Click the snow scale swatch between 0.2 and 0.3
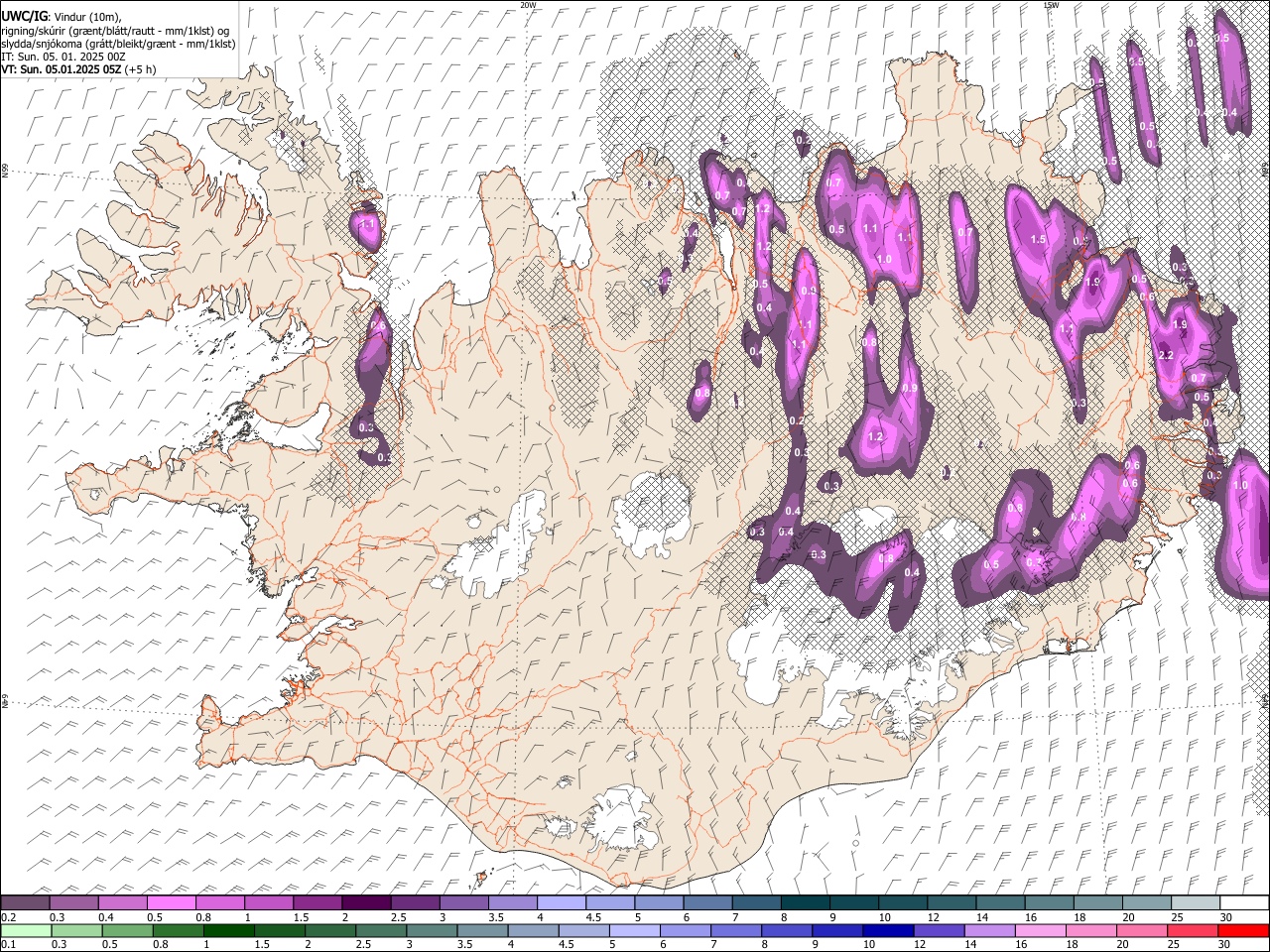Viewport: 1270px width, 952px height. click(x=25, y=903)
